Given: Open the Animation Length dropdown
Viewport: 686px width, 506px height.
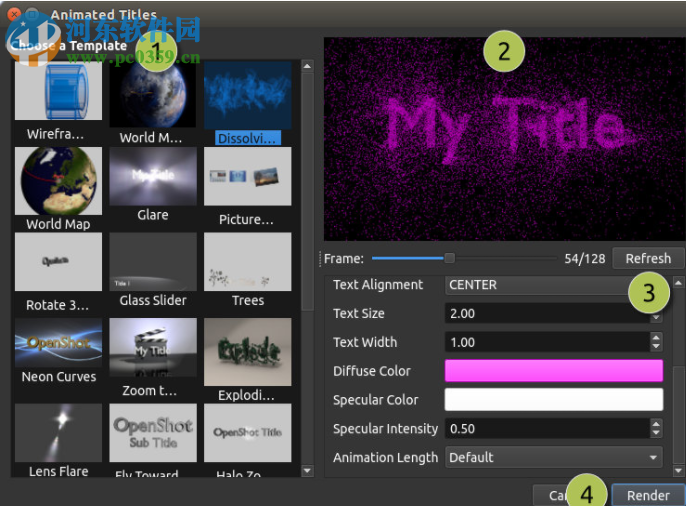Looking at the screenshot, I should tap(553, 457).
